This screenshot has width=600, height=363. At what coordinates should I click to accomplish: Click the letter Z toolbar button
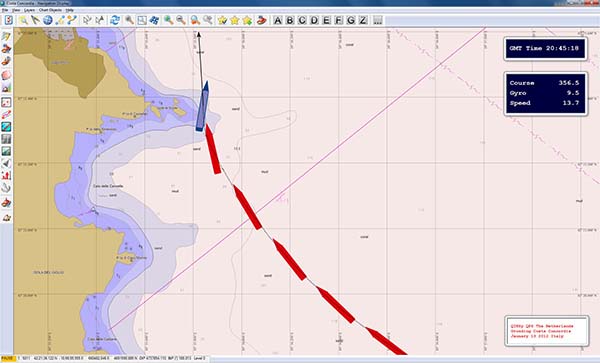tap(363, 20)
